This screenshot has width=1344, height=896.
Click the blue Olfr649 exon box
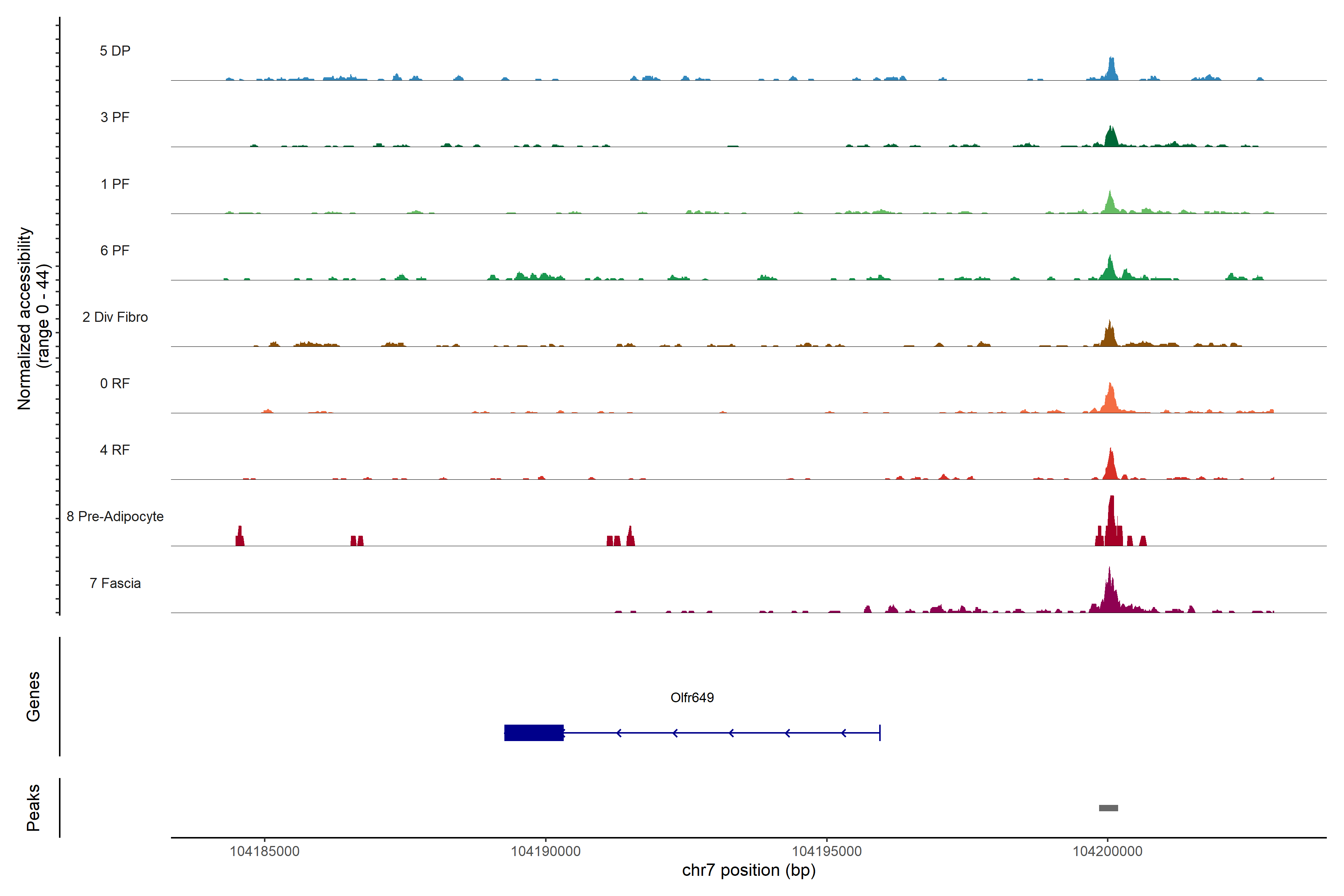(x=534, y=732)
